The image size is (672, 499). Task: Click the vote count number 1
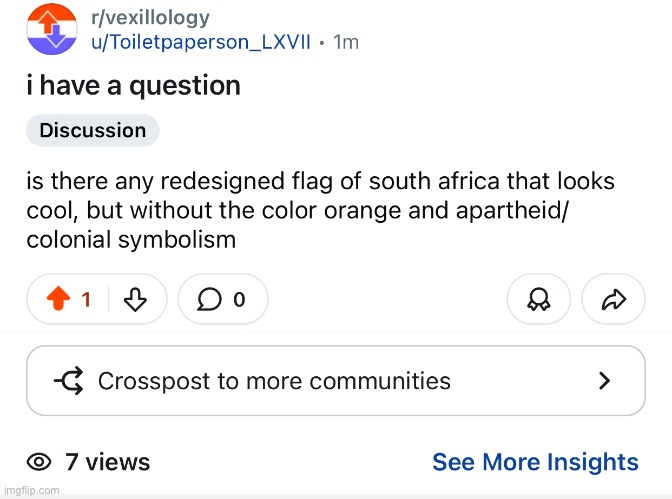[86, 299]
